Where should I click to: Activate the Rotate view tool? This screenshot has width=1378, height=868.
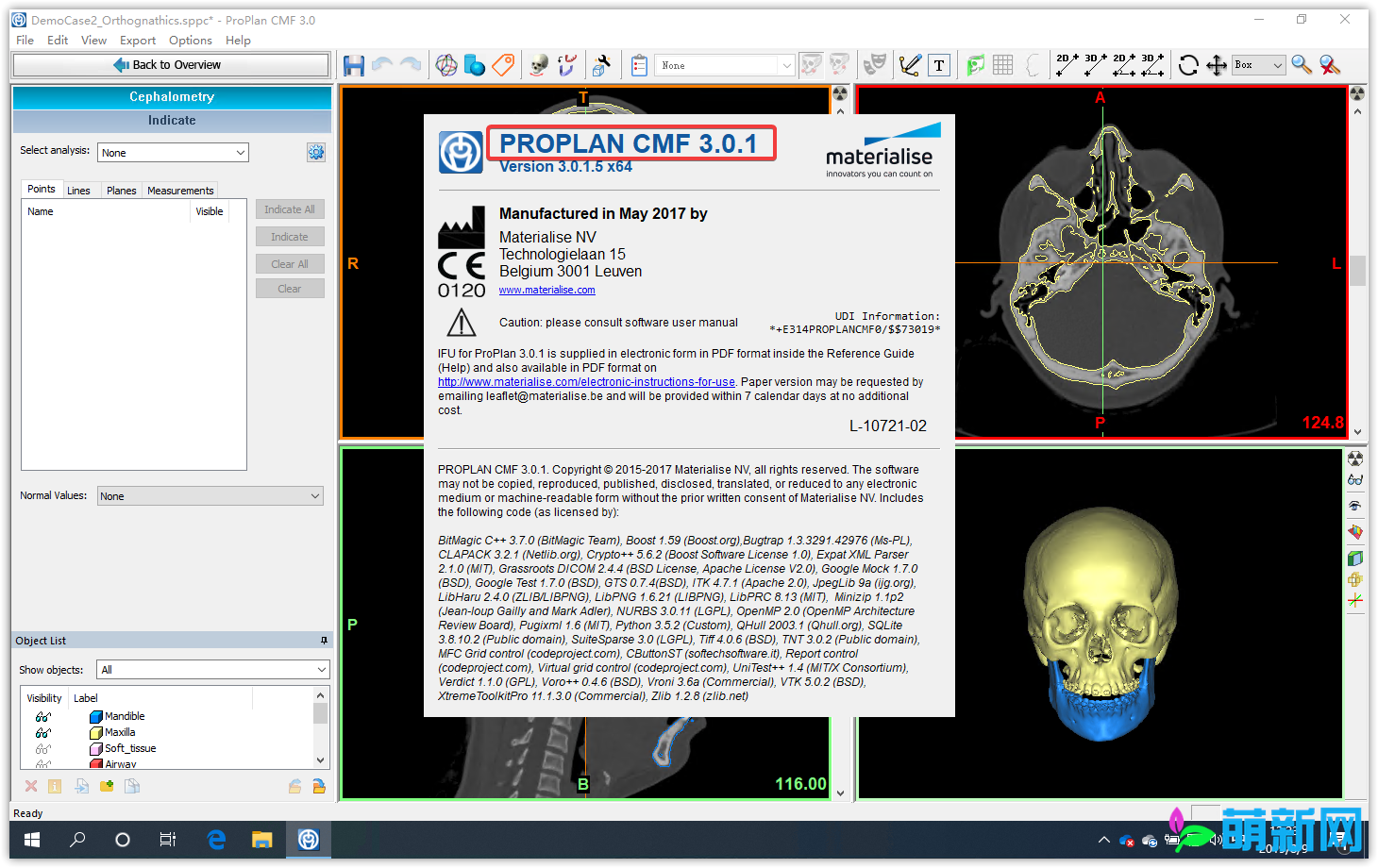tap(1188, 64)
